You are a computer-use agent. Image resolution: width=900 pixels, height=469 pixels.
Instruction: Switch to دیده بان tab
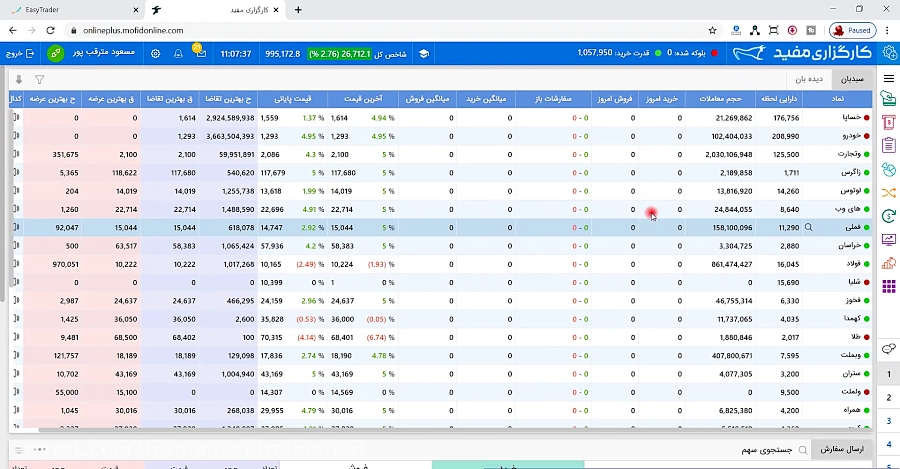[x=809, y=79]
